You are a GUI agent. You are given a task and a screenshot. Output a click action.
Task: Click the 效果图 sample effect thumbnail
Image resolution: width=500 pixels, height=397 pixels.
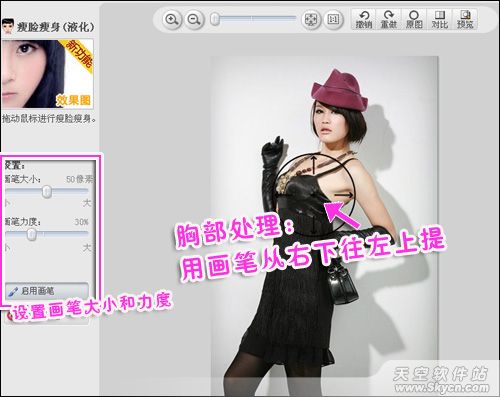(x=47, y=74)
